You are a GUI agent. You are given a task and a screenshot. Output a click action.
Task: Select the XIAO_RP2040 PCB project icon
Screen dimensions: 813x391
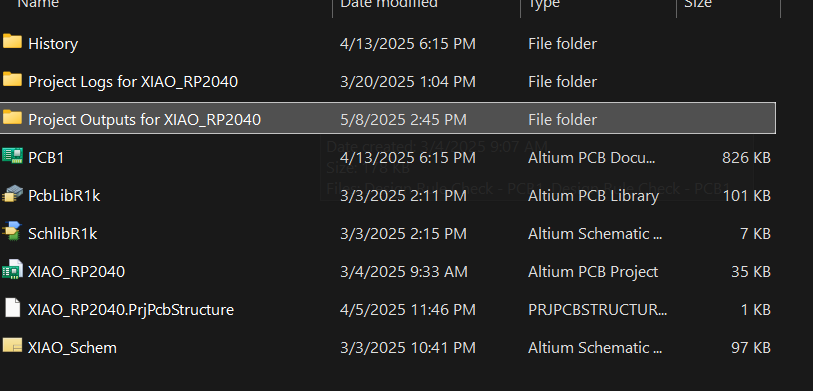[x=12, y=270]
